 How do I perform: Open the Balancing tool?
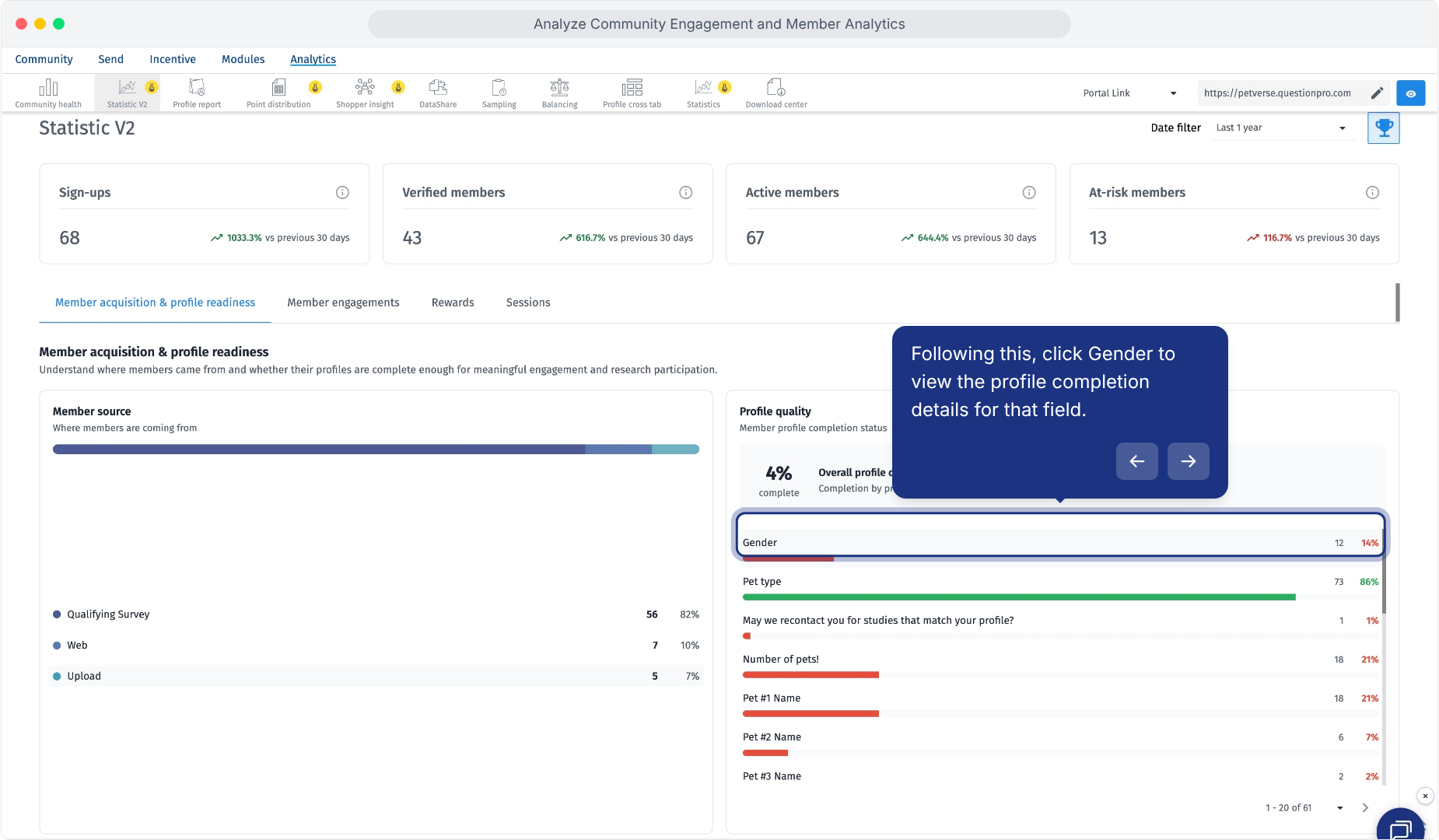pos(560,93)
